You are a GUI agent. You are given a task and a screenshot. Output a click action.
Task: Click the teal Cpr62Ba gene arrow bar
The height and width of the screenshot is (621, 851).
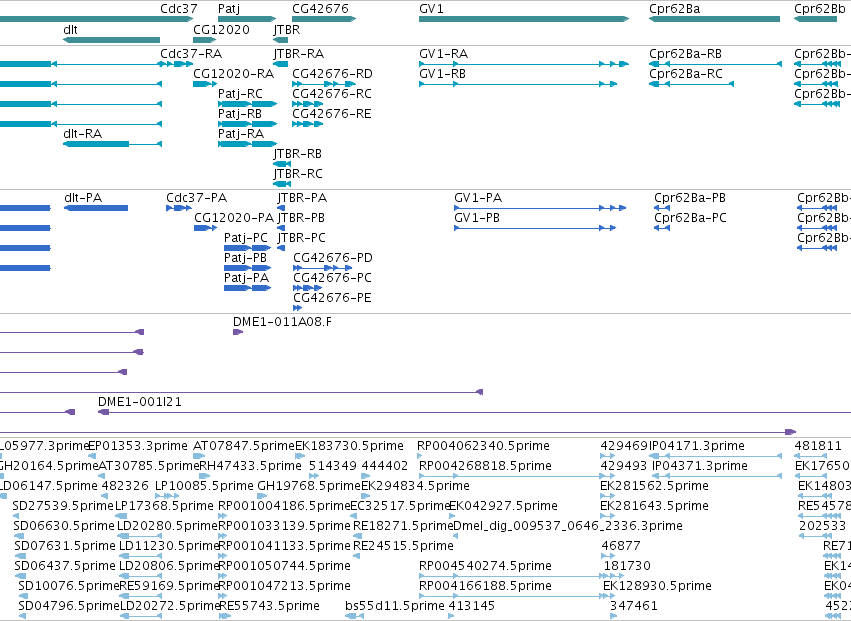coord(714,20)
